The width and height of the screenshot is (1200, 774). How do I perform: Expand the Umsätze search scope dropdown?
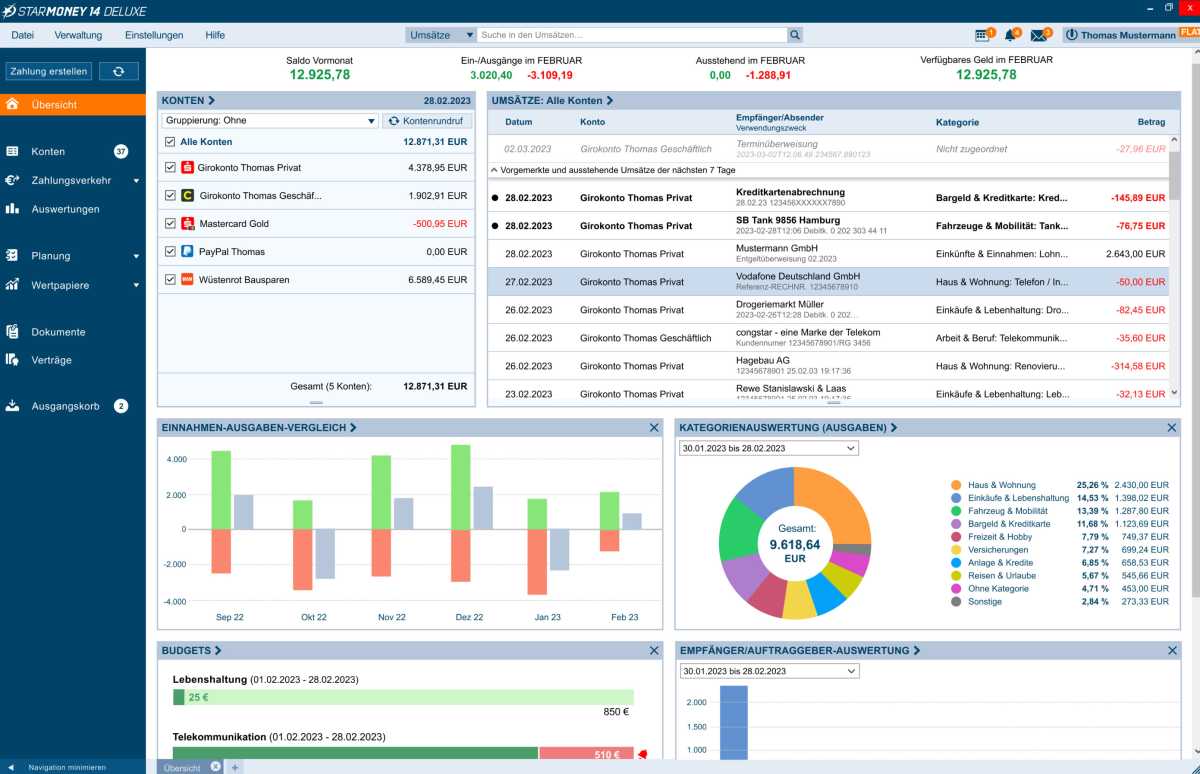pos(441,35)
